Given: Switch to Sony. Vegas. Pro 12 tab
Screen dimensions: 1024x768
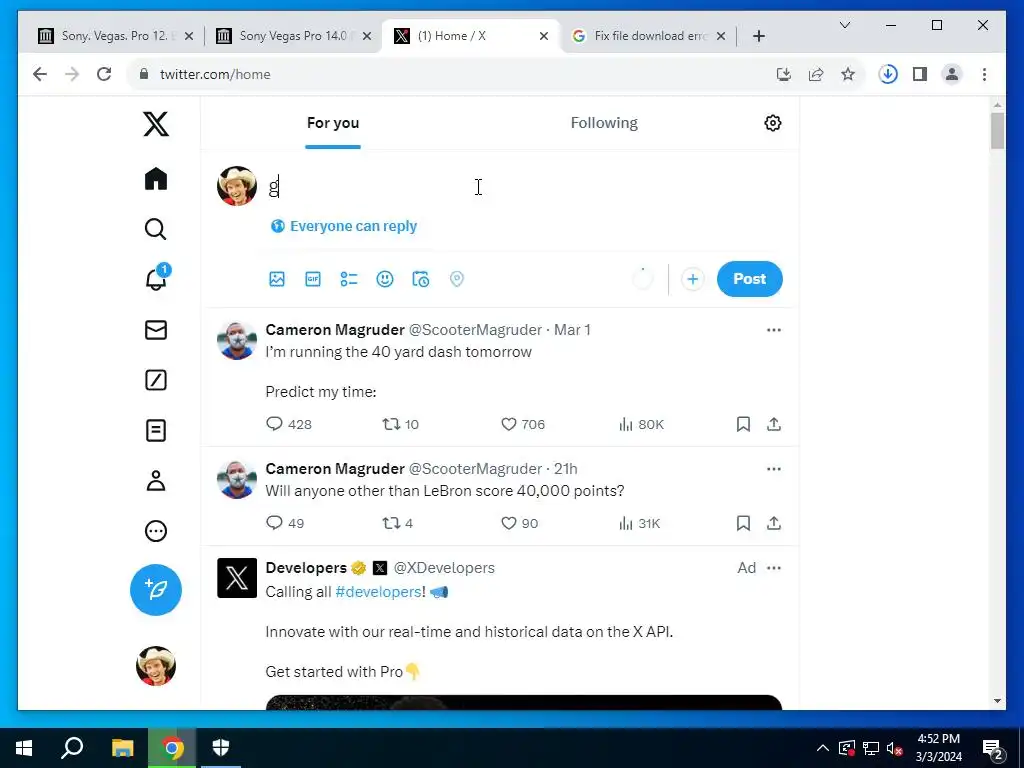Looking at the screenshot, I should click(x=115, y=36).
